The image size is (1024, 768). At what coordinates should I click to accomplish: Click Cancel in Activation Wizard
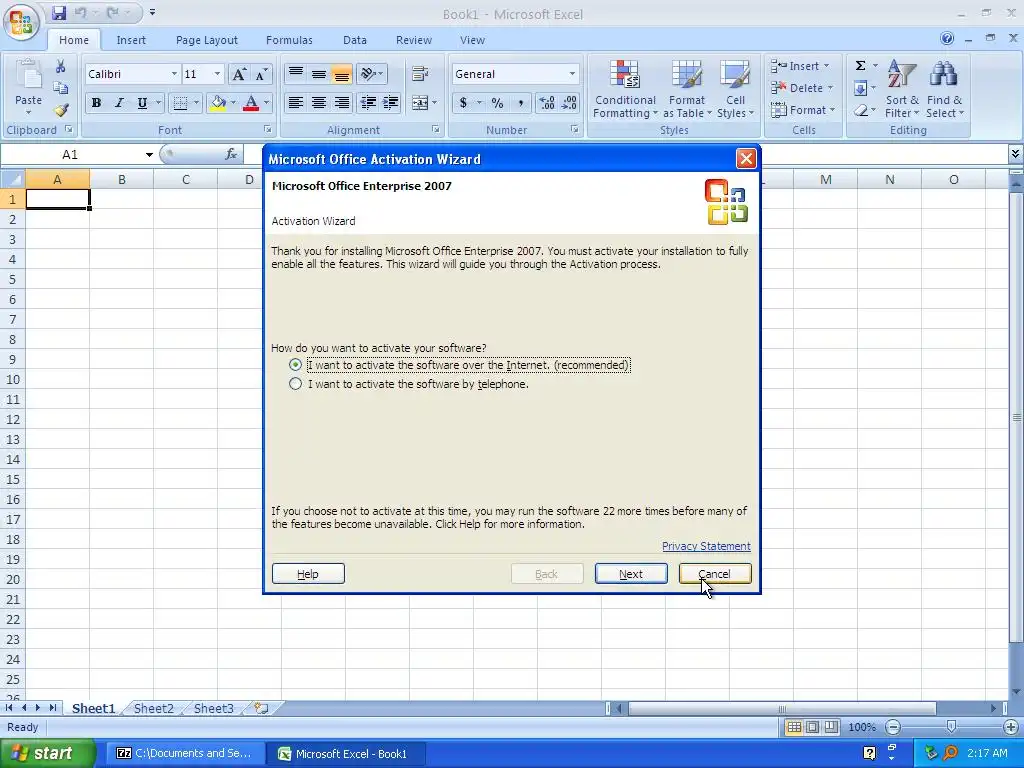click(715, 573)
